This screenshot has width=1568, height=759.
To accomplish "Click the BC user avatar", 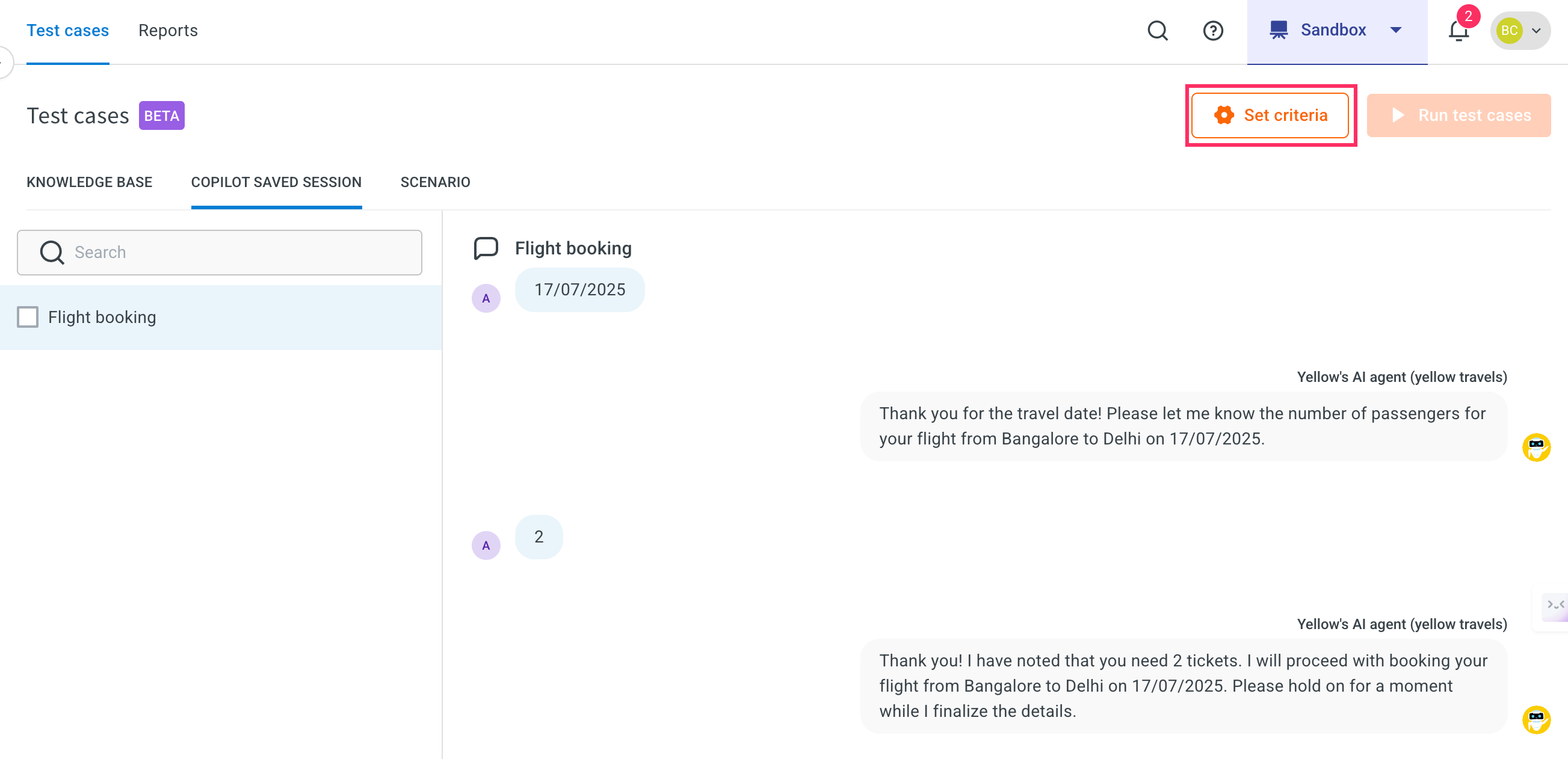I will pos(1509,31).
